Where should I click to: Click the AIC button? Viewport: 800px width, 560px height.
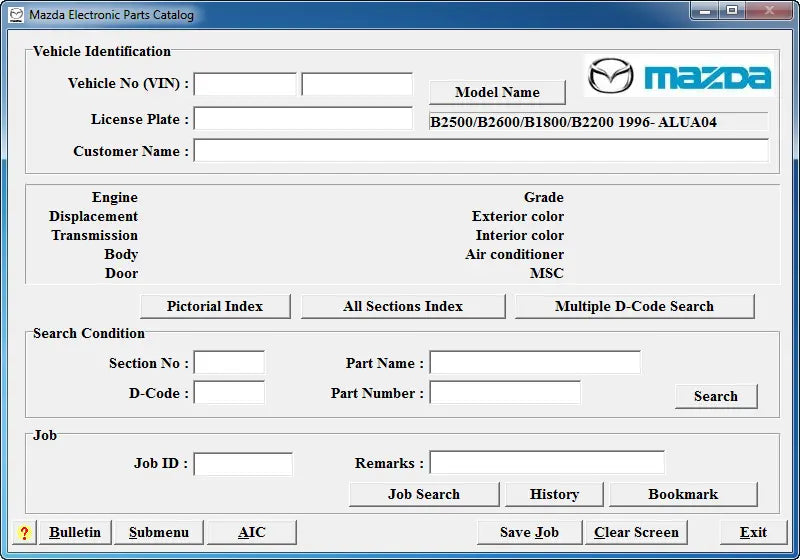tap(252, 532)
